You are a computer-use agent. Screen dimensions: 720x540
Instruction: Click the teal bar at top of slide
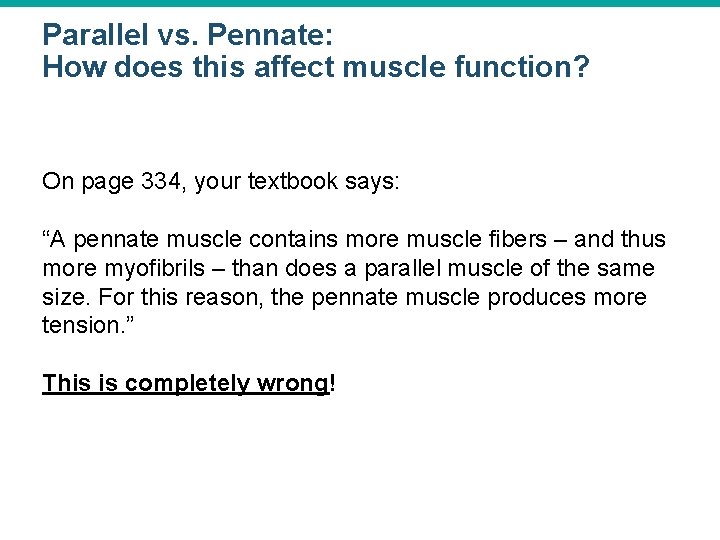[x=360, y=3]
